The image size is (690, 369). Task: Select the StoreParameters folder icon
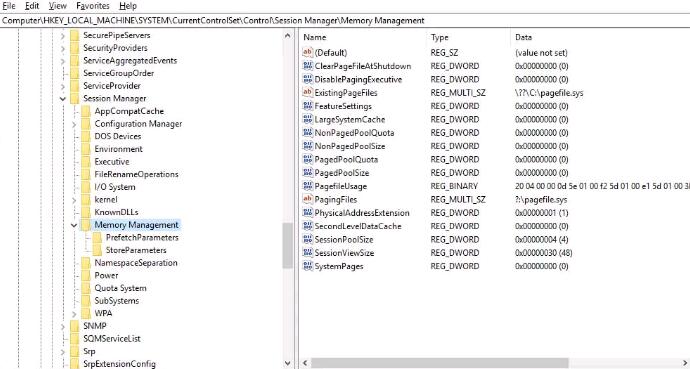coord(97,250)
